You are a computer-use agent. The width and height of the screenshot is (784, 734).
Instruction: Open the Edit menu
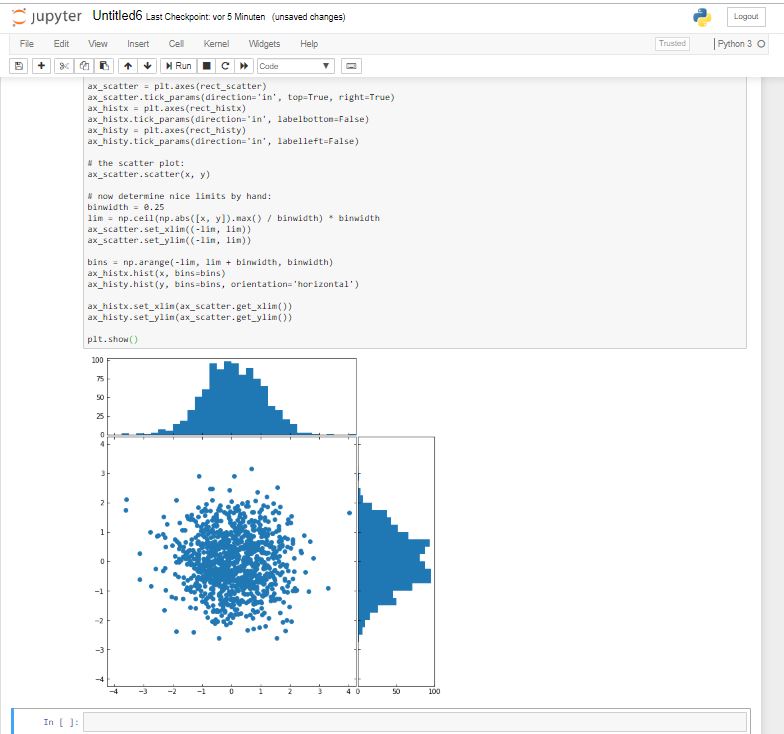61,44
